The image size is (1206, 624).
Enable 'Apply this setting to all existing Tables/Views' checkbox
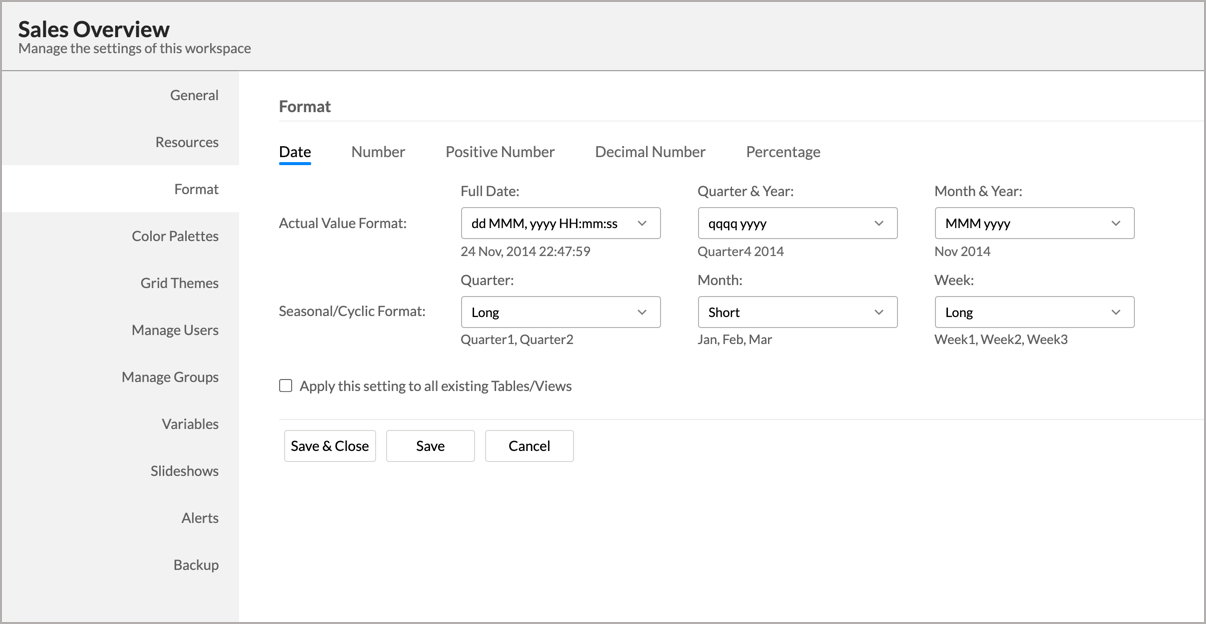(x=286, y=386)
